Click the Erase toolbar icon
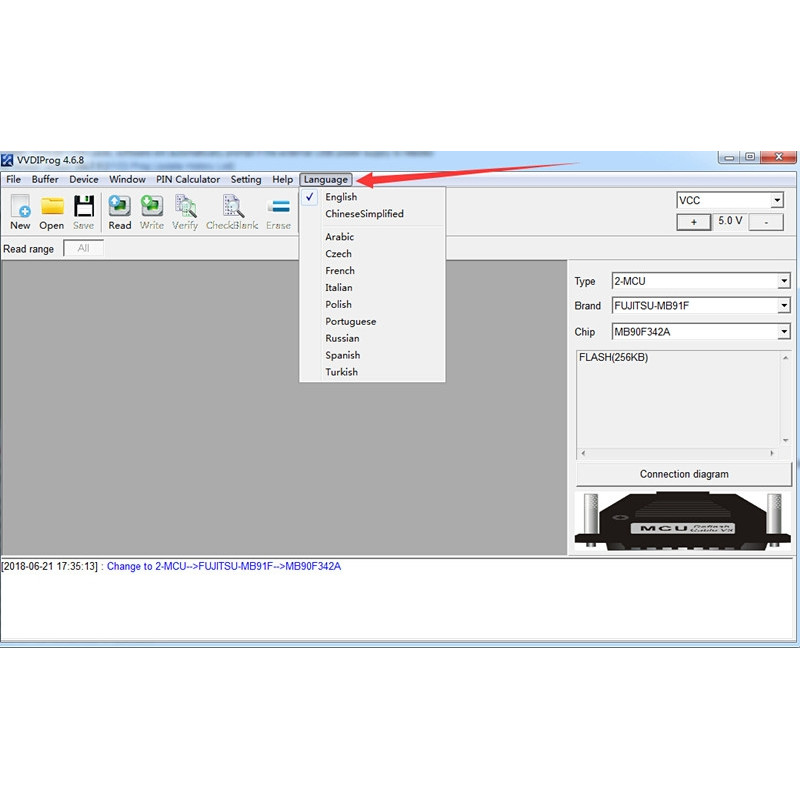The width and height of the screenshot is (800, 800). (x=278, y=212)
